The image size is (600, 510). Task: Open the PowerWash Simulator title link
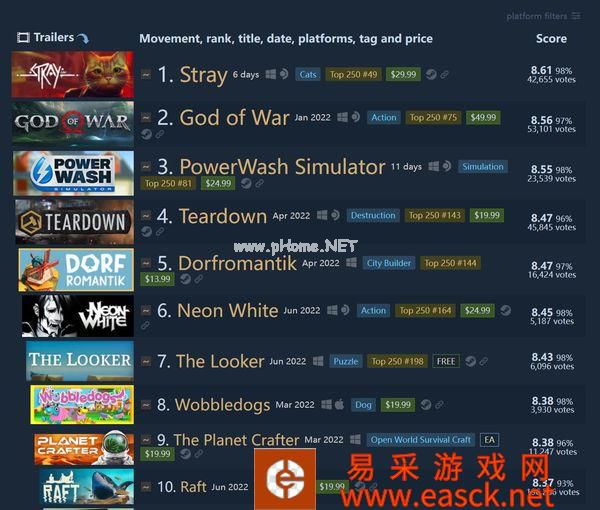[282, 167]
